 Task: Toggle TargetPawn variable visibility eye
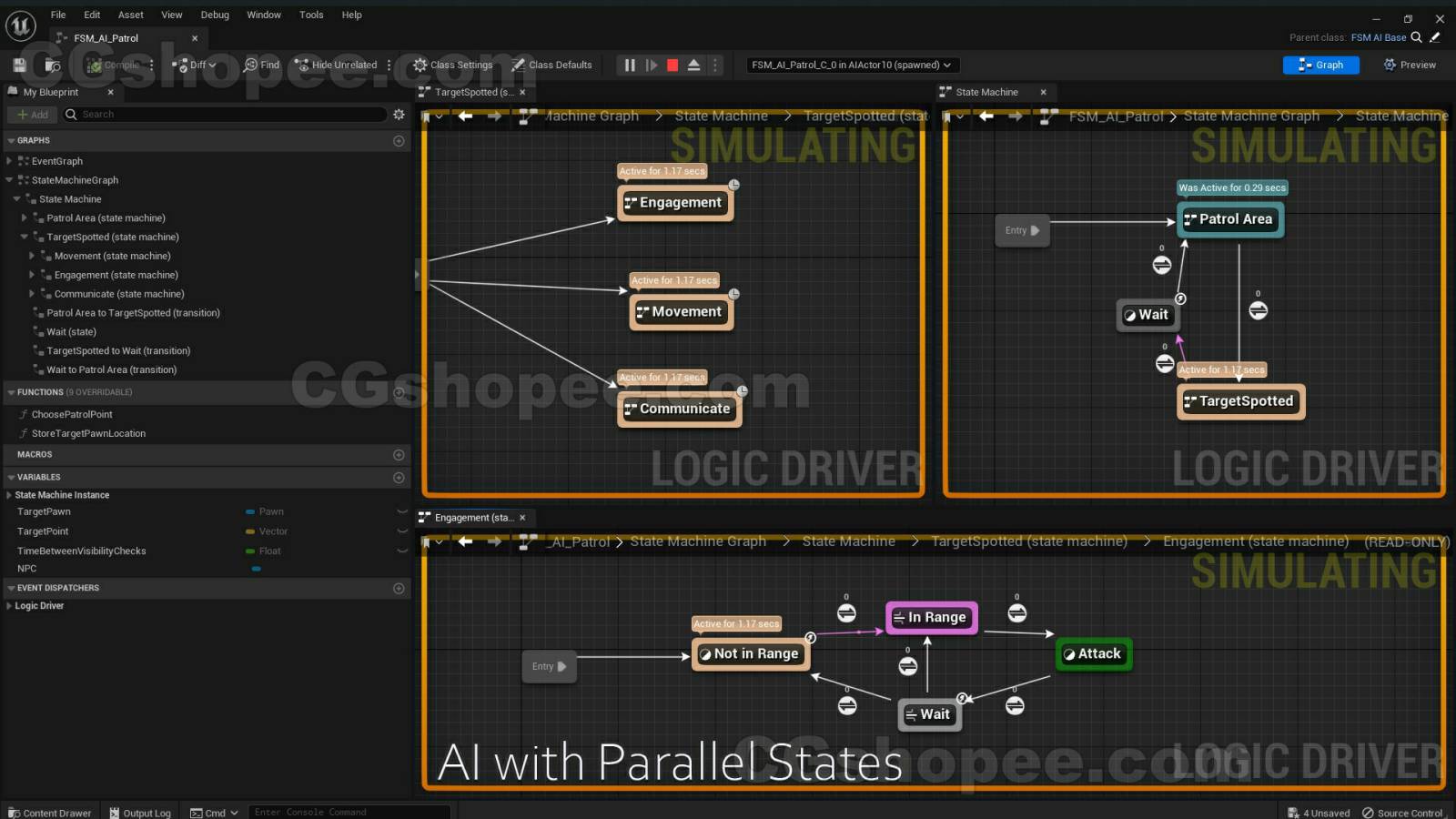402,511
